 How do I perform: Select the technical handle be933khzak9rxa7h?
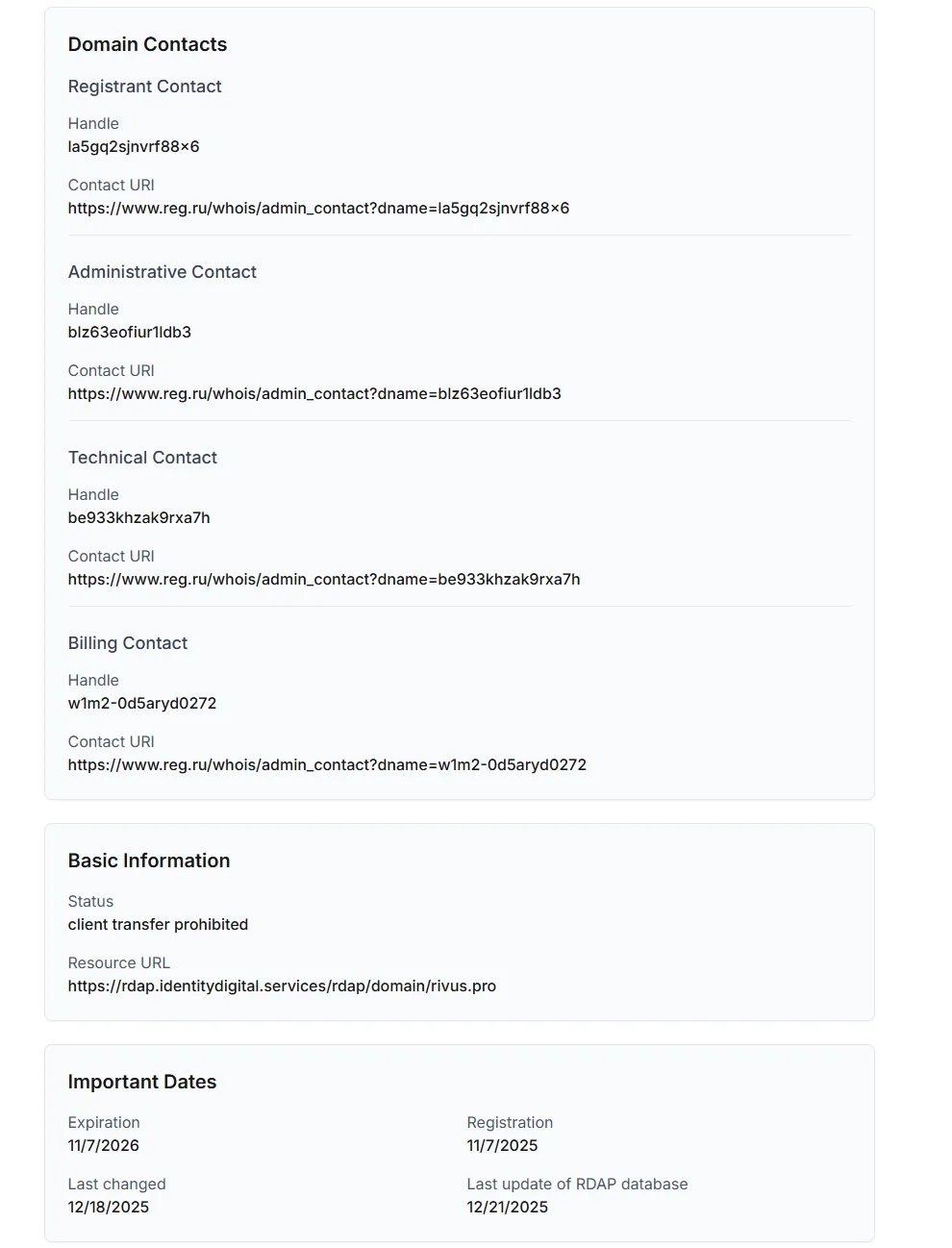(x=138, y=517)
